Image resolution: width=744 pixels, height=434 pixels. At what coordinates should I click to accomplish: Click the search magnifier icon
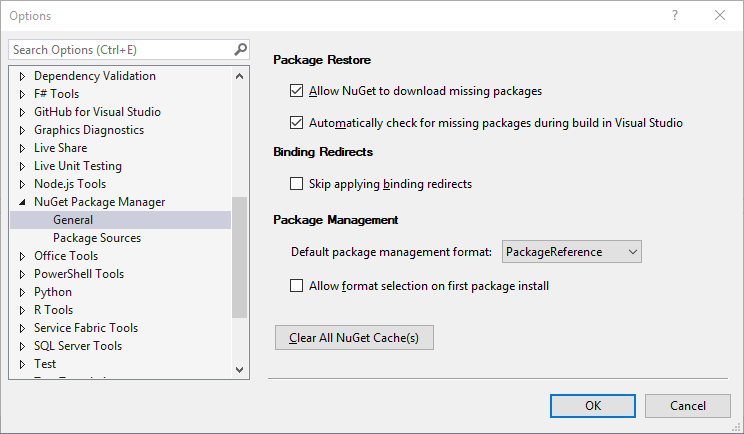pos(241,49)
